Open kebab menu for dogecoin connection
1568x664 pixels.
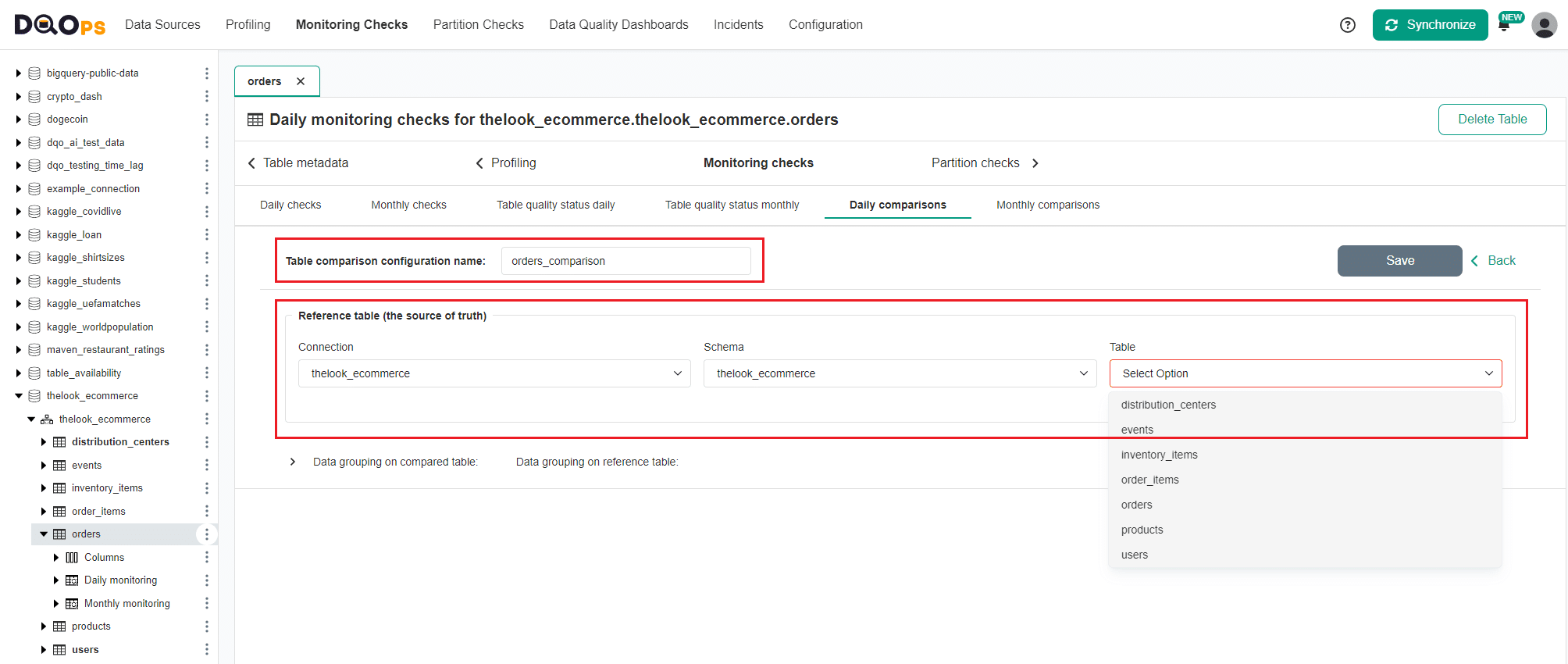tap(206, 120)
